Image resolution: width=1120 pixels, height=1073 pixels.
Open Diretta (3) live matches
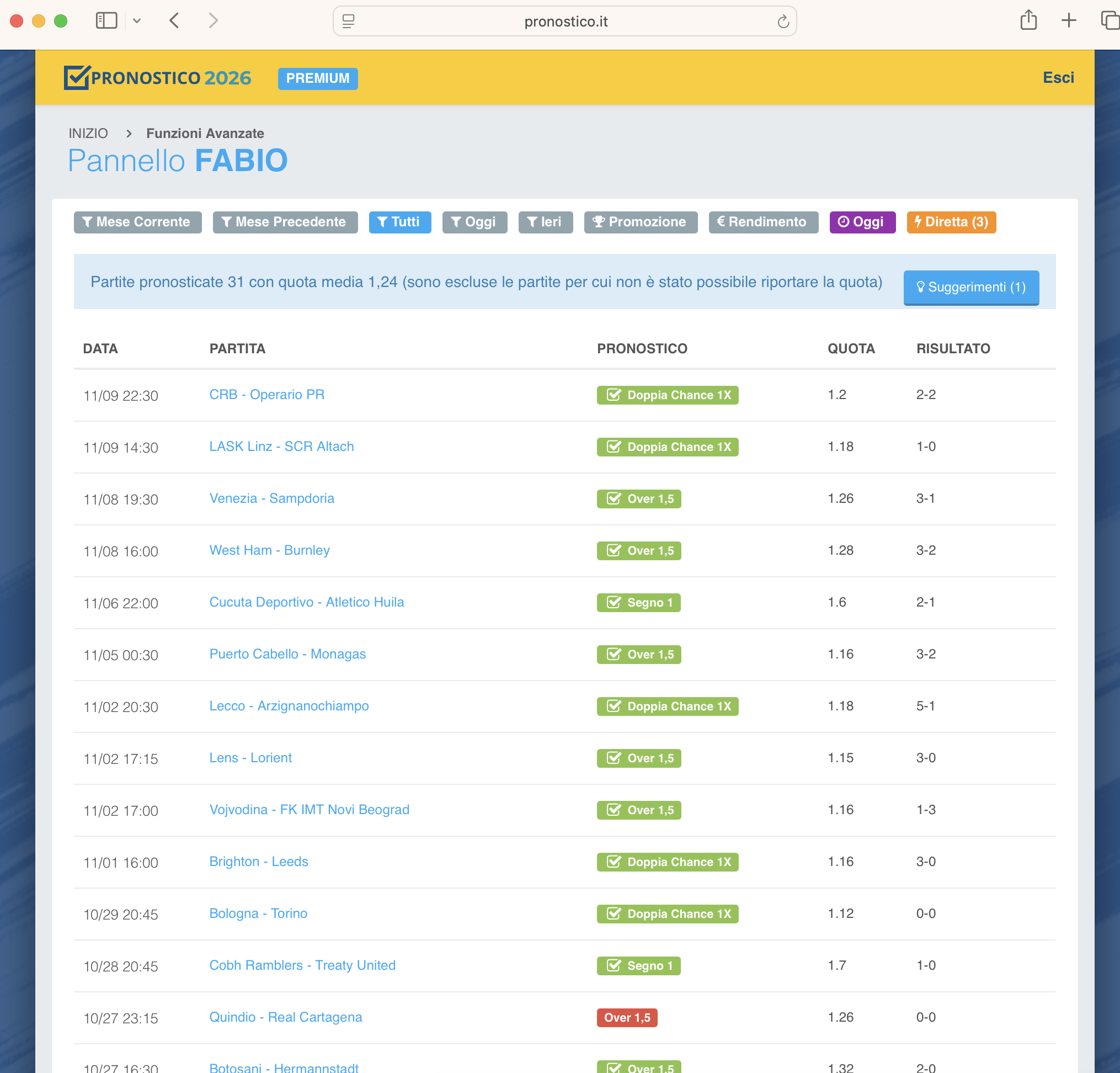951,222
